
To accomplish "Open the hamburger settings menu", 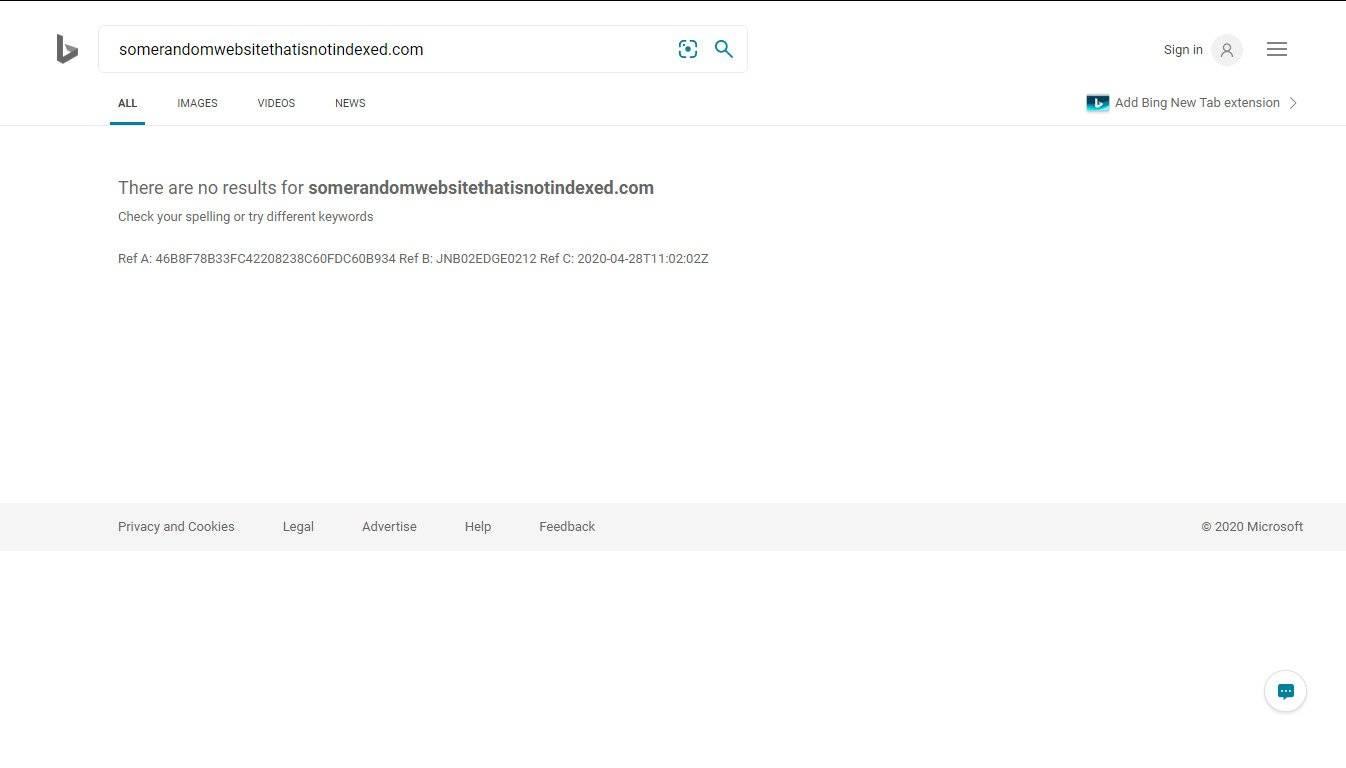I will pos(1276,49).
